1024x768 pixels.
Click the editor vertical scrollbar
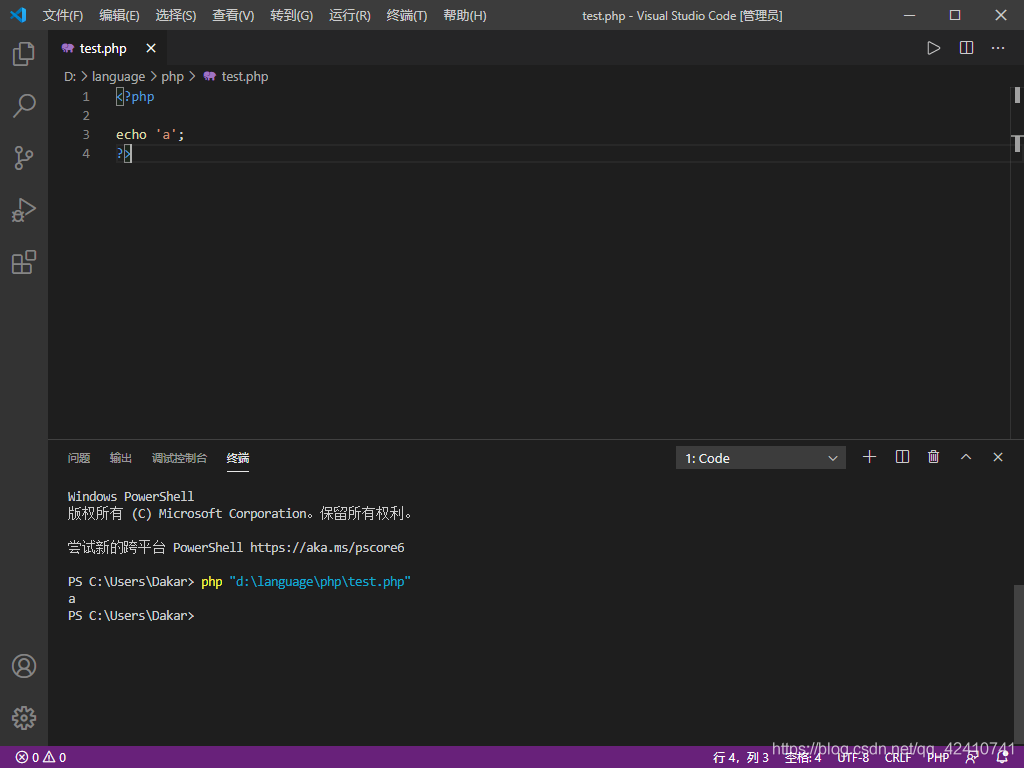click(x=1017, y=261)
